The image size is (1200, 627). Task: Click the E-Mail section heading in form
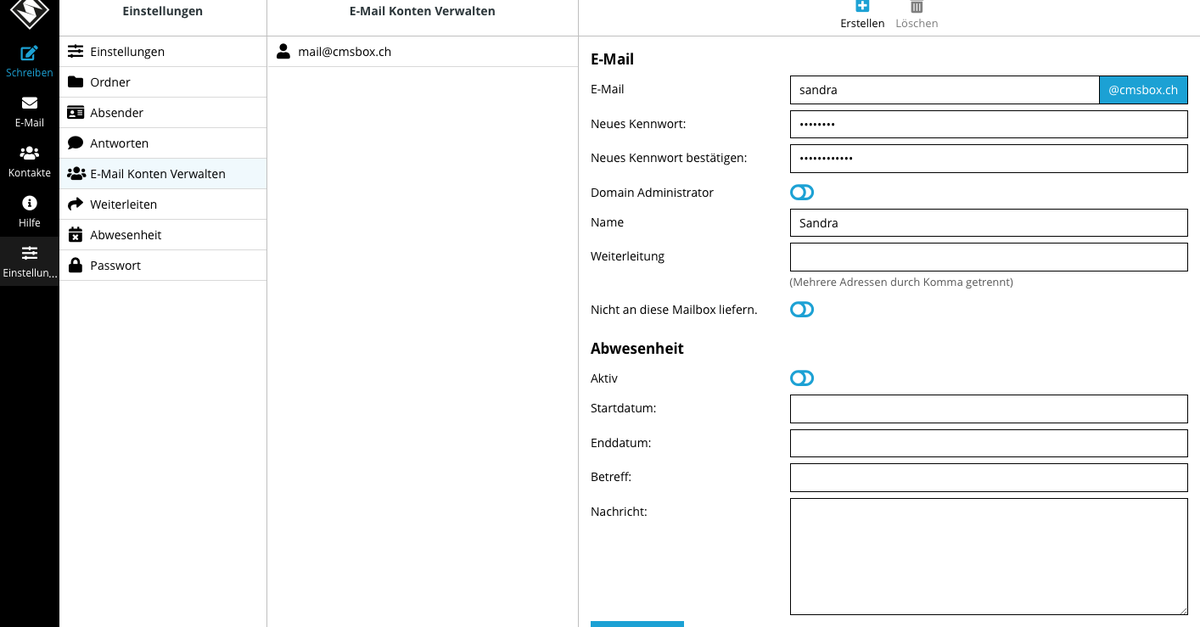(612, 59)
